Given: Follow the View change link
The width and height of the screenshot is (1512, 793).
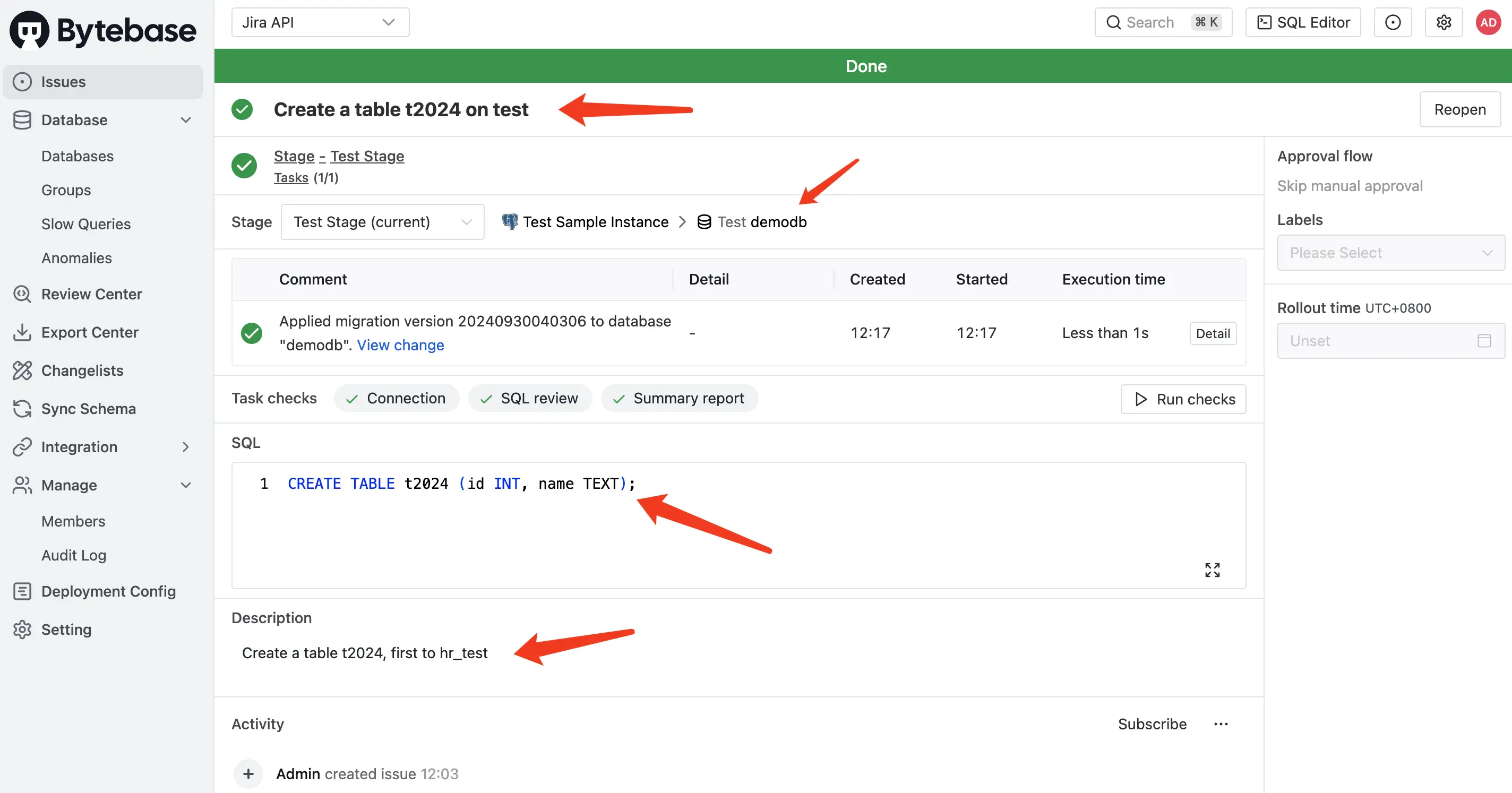Looking at the screenshot, I should pyautogui.click(x=400, y=345).
